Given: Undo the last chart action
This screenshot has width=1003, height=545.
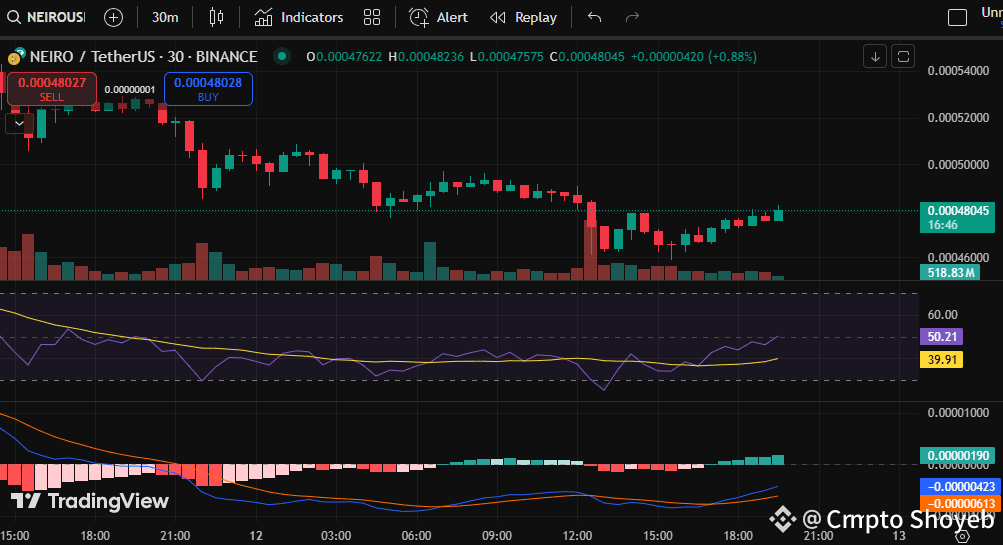Looking at the screenshot, I should [x=594, y=17].
